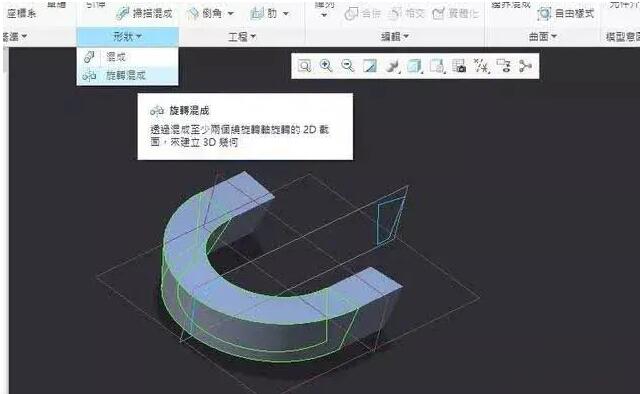Choose 旋轉混成 from the 形狀 menu
Viewport: 640px width, 394px height.
[127, 76]
